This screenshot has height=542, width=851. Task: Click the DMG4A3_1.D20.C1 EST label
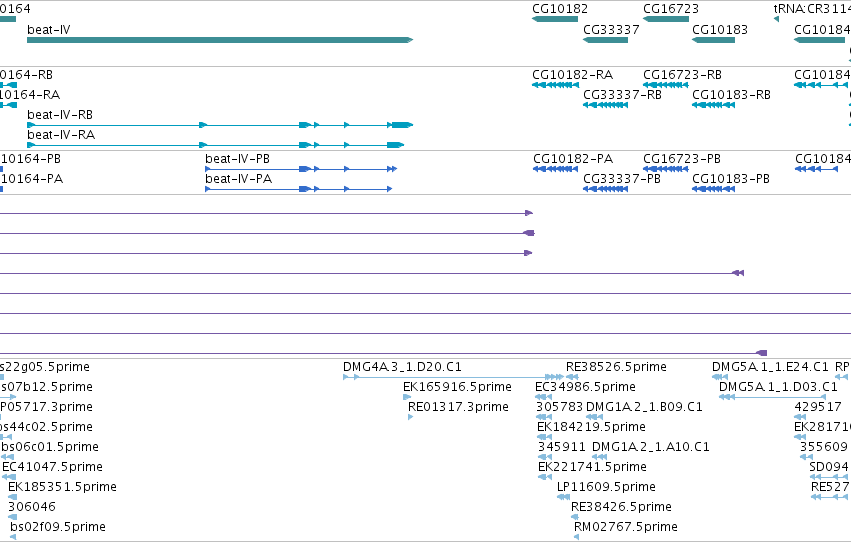pos(402,367)
